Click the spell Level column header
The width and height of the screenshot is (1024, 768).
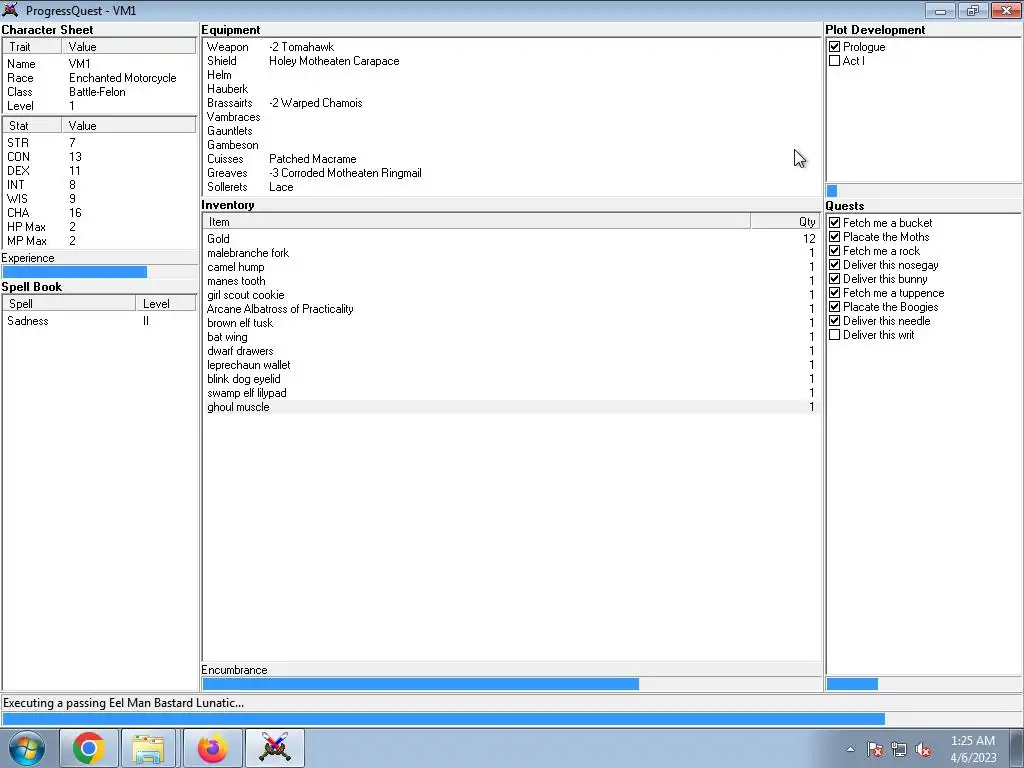pyautogui.click(x=166, y=304)
